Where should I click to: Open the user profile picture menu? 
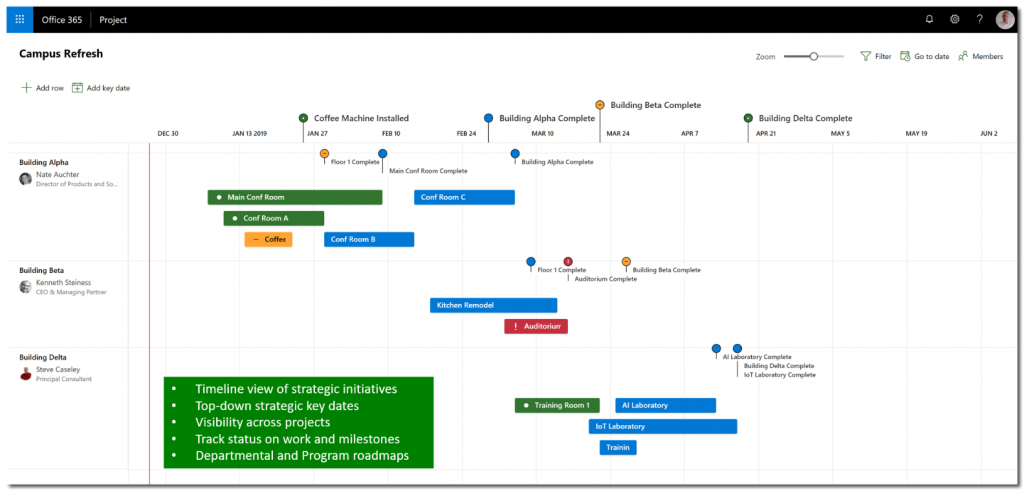[1005, 20]
